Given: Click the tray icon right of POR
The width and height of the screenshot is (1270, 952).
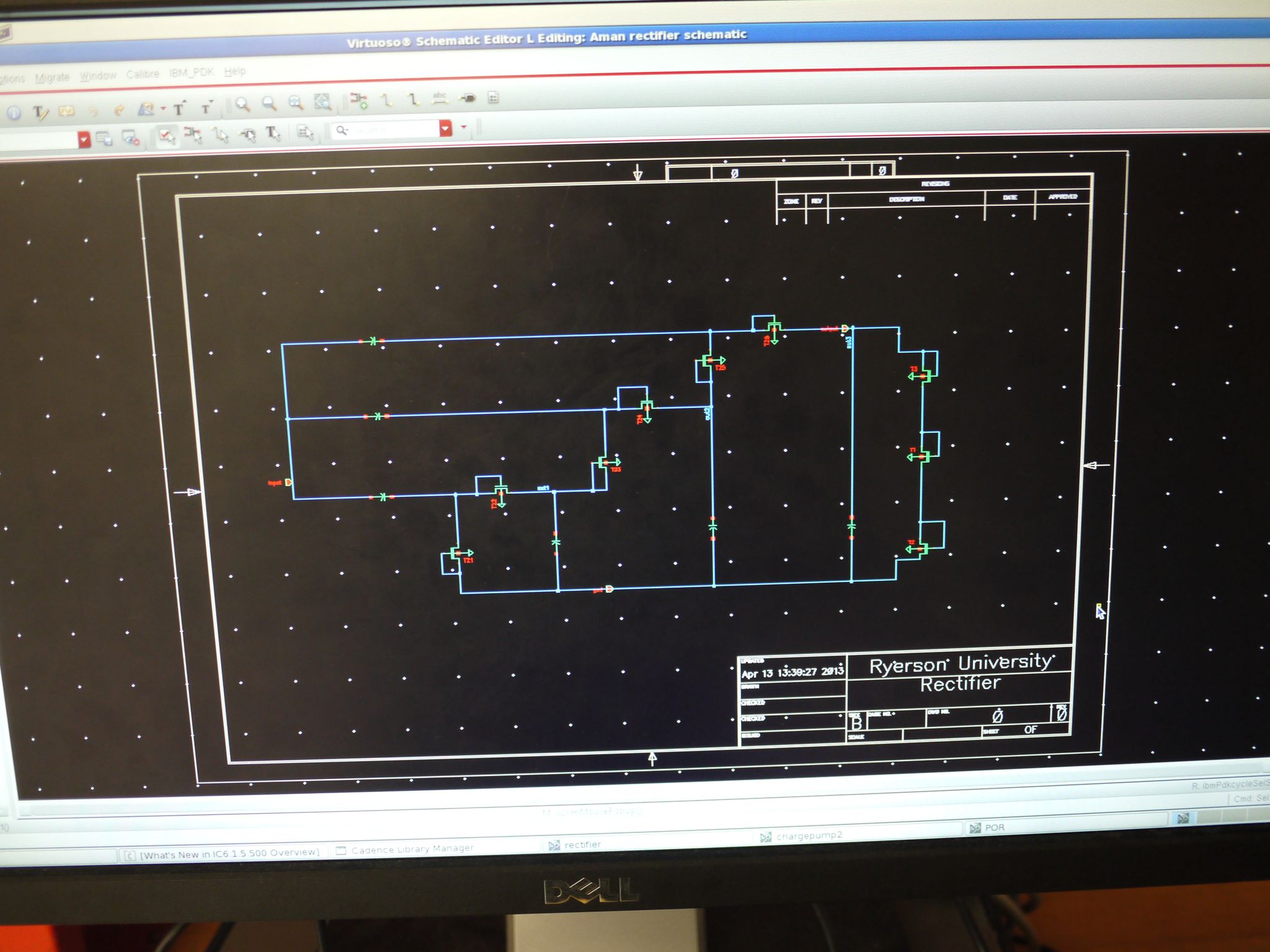Looking at the screenshot, I should click(1183, 818).
